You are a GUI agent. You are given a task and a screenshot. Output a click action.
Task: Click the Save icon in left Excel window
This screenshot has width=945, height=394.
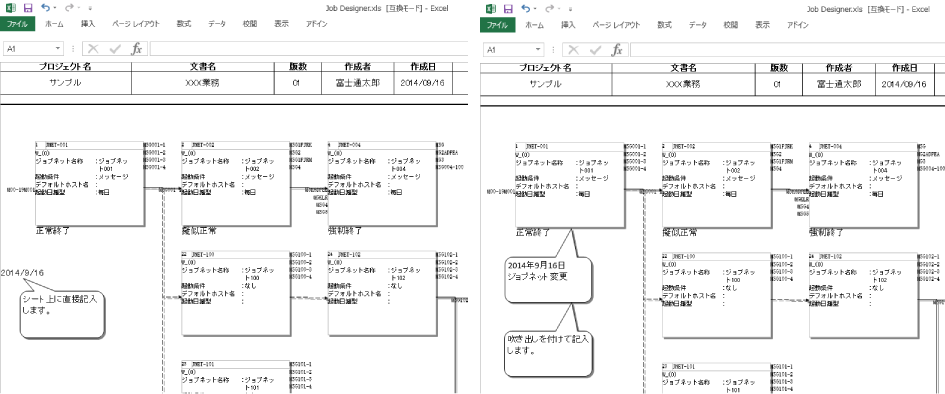click(27, 8)
